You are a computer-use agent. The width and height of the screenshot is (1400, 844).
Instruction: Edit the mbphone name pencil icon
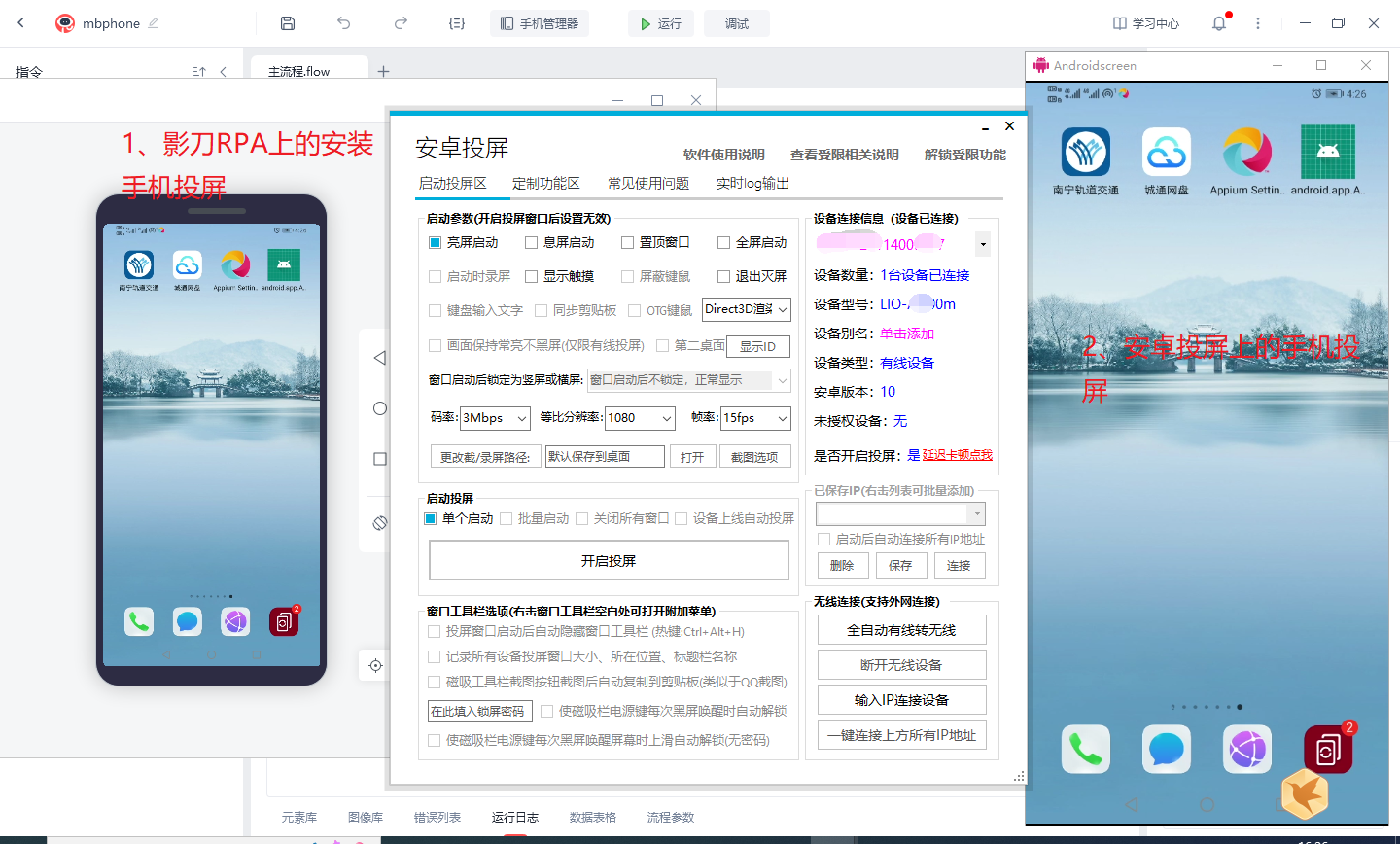[x=154, y=23]
